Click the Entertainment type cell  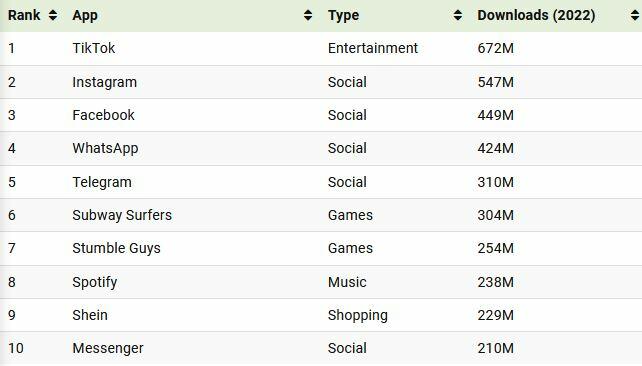click(373, 48)
